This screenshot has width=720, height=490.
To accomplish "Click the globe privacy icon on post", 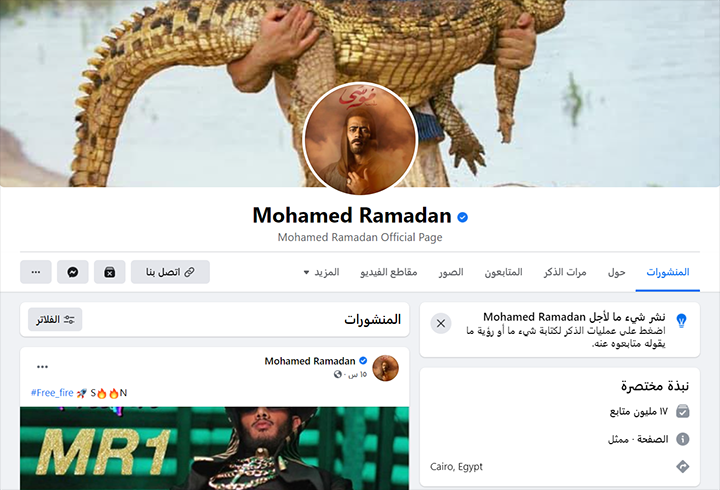I will click(338, 374).
